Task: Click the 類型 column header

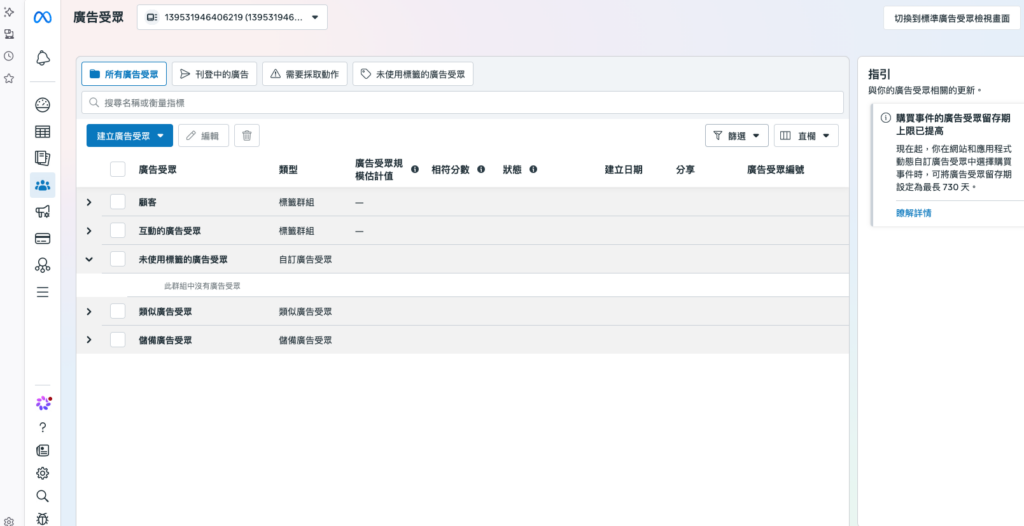Action: (x=288, y=169)
